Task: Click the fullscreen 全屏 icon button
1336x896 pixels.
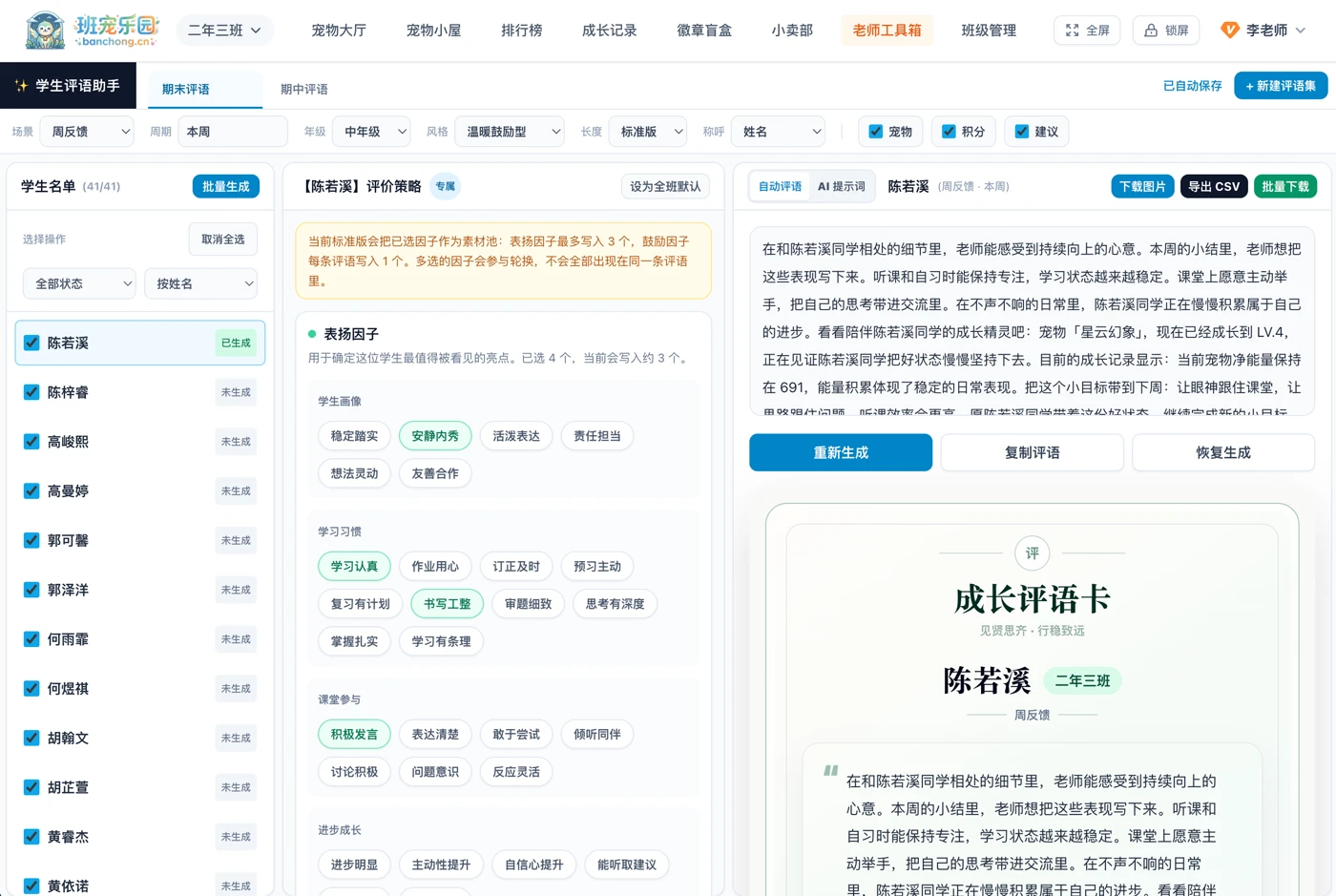Action: (x=1073, y=31)
